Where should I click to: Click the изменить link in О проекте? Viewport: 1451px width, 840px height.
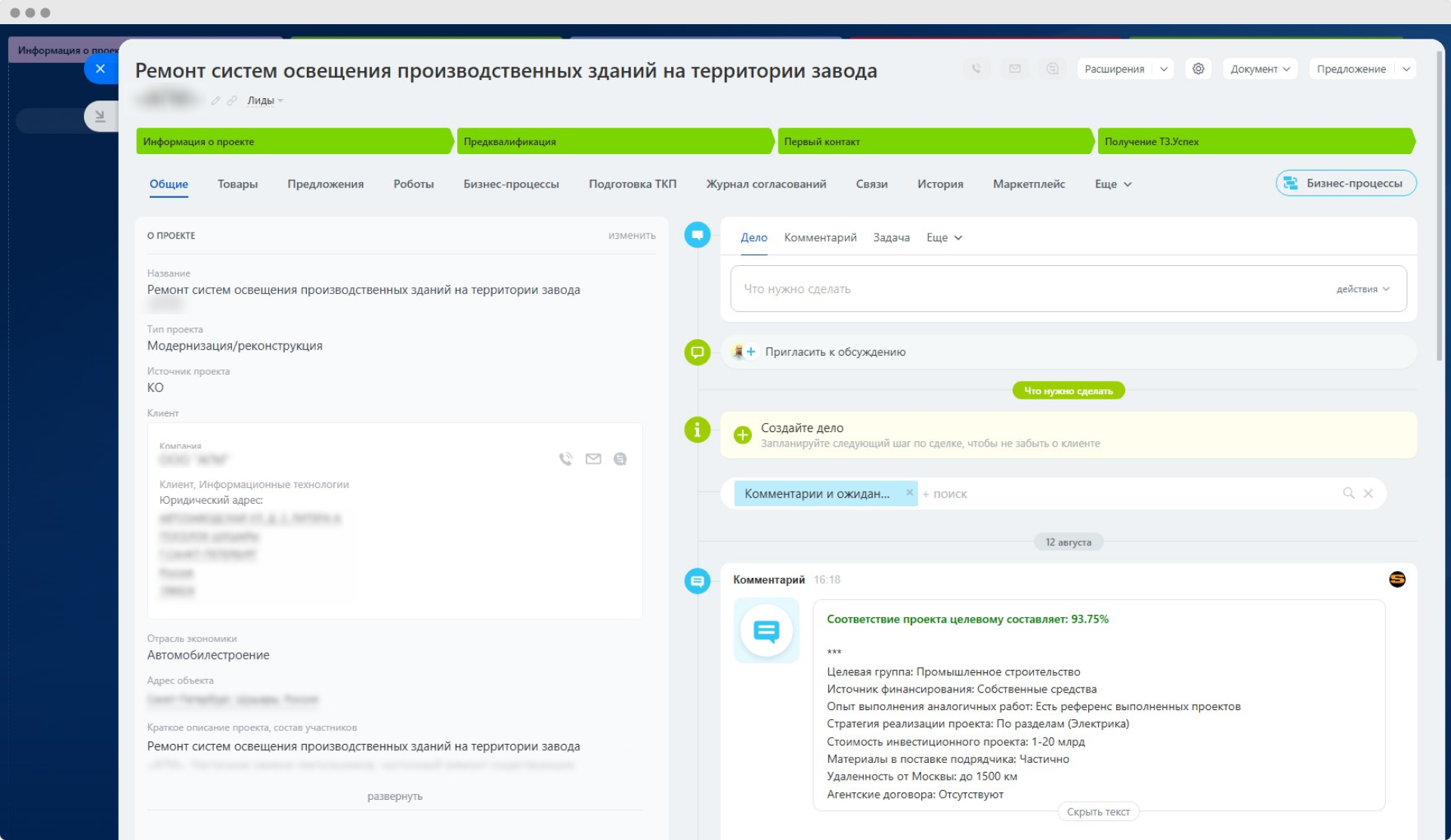632,236
